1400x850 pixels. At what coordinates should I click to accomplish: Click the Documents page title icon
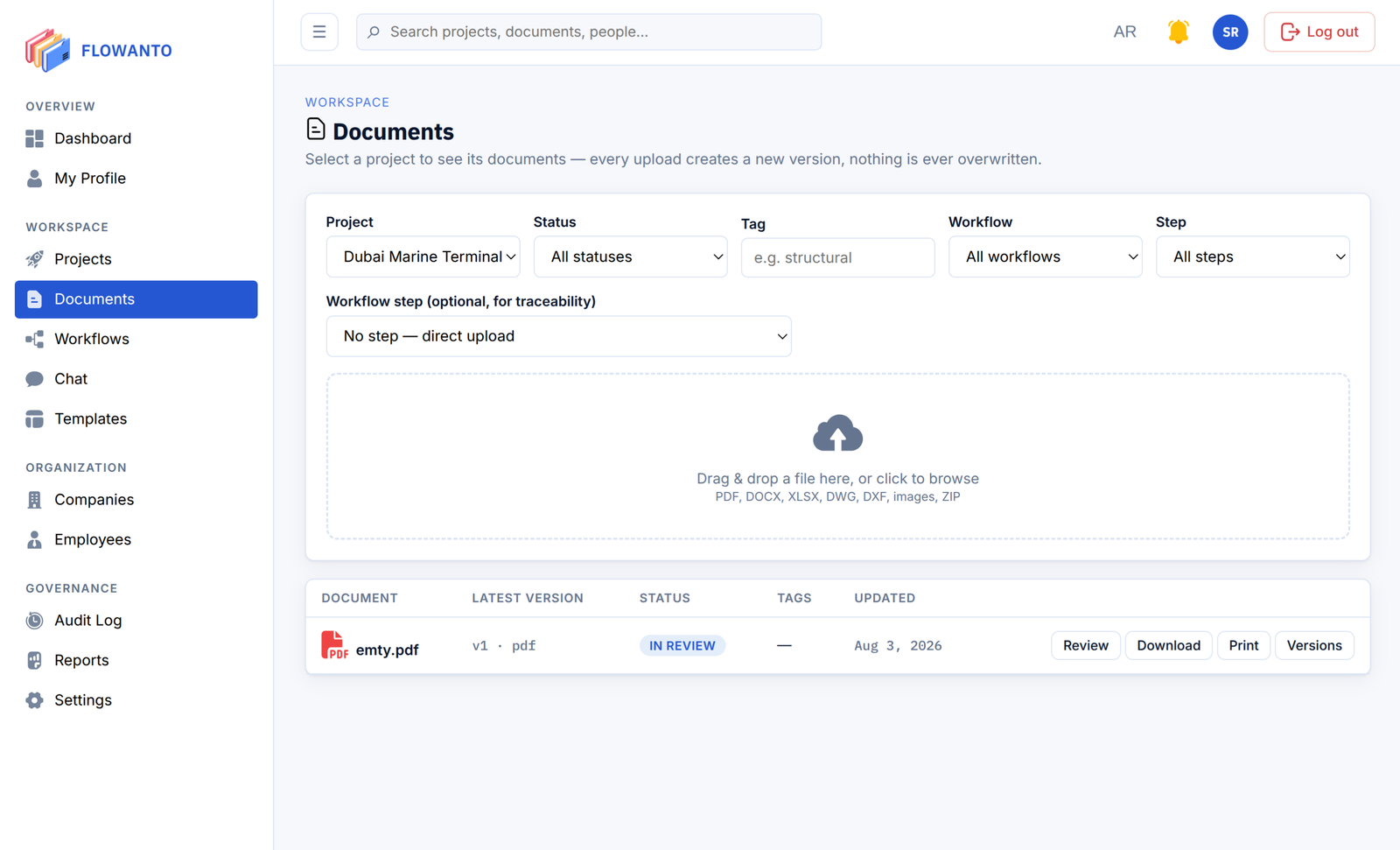[x=316, y=130]
